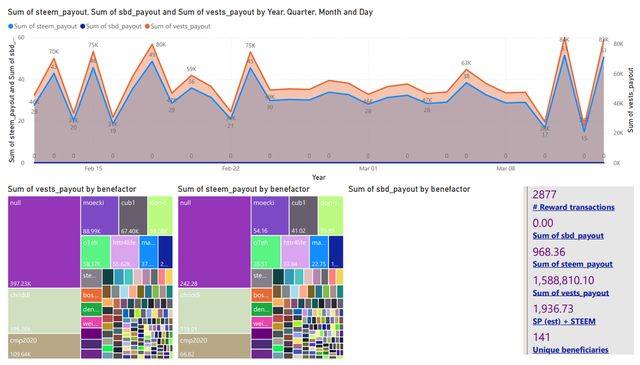
Task: Click the line chart's main title
Action: tap(190, 12)
